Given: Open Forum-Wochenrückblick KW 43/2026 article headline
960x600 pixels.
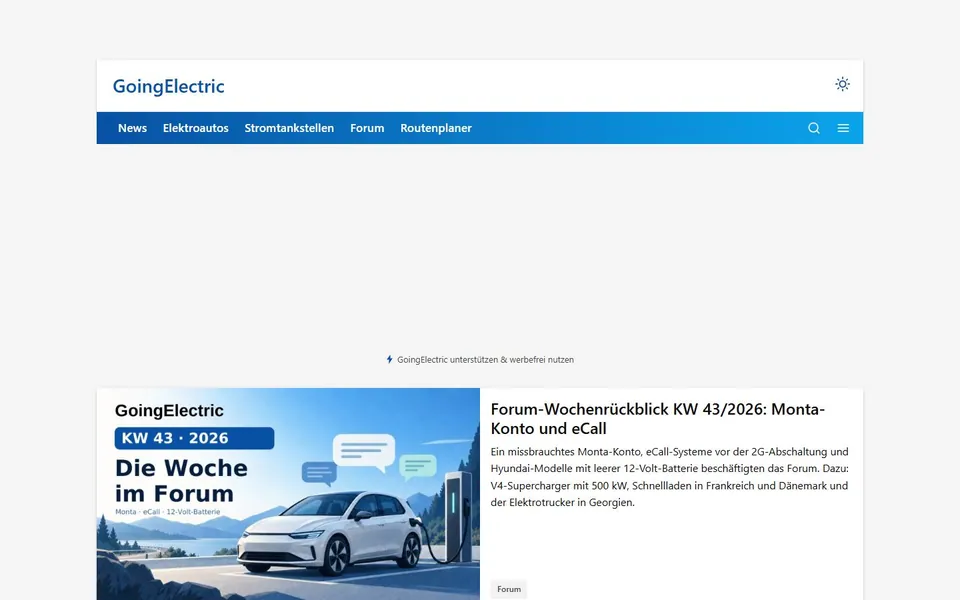Looking at the screenshot, I should point(658,419).
